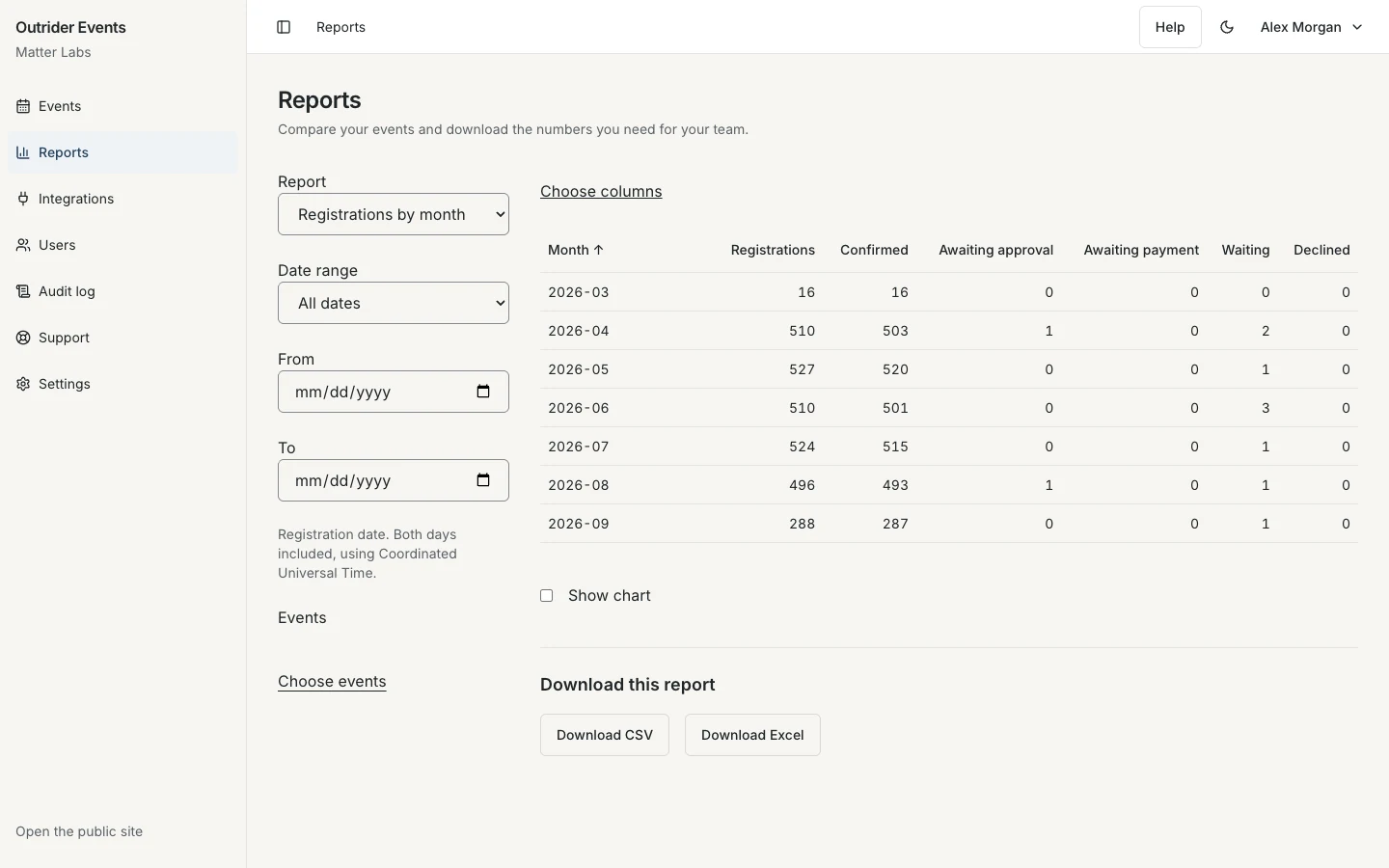Image resolution: width=1389 pixels, height=868 pixels.
Task: Click the Awaiting payment column header
Action: click(1141, 250)
